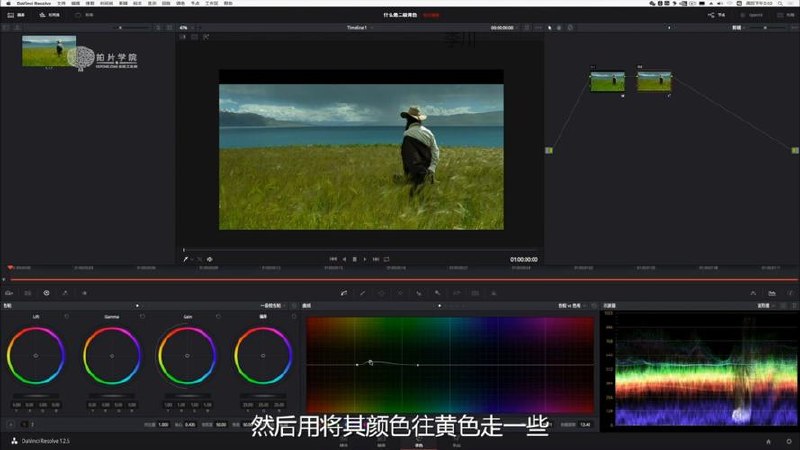The image size is (800, 450).
Task: Select the gallery still thumbnail
Action: tap(49, 51)
